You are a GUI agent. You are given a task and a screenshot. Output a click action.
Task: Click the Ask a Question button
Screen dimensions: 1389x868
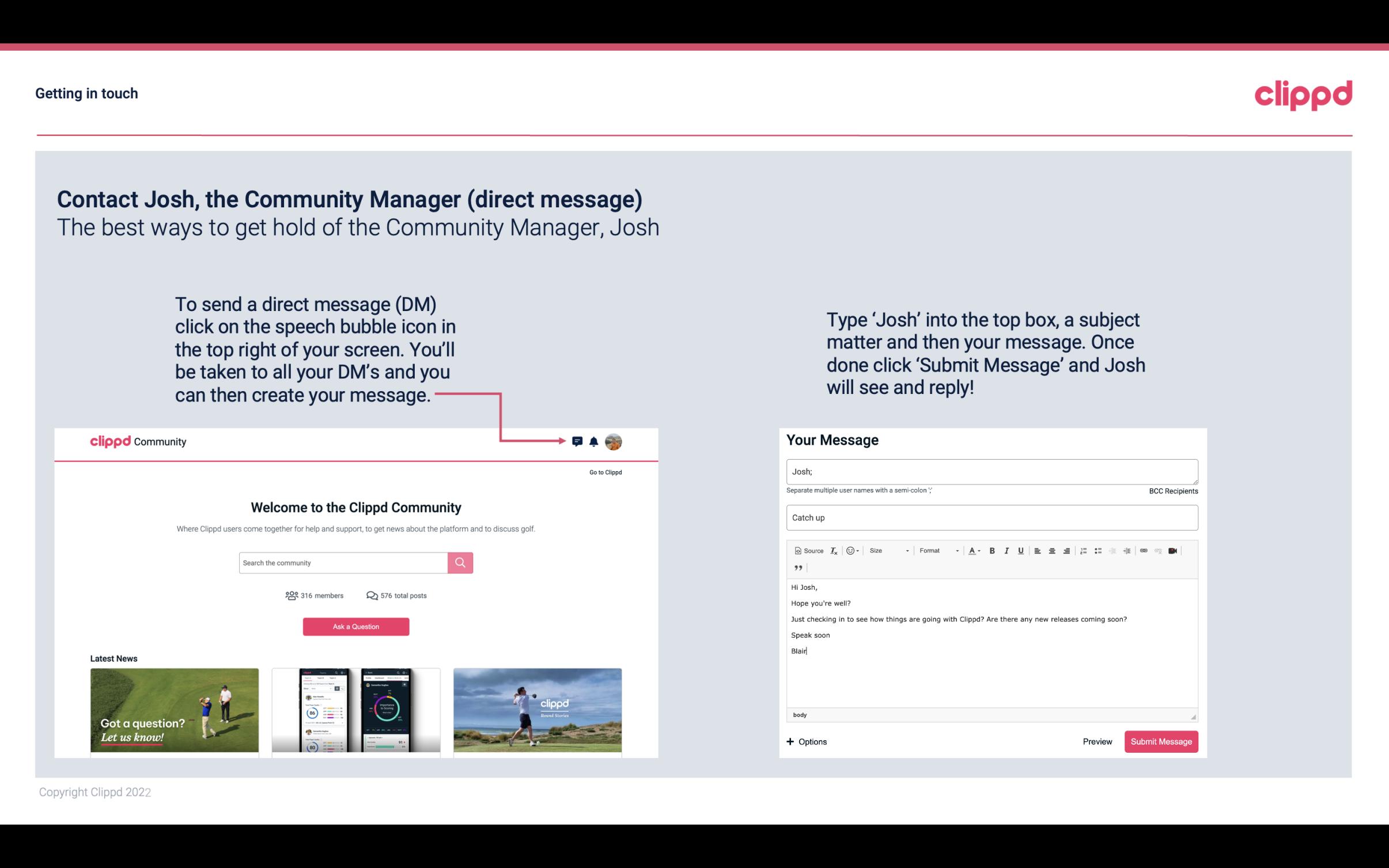tap(356, 626)
